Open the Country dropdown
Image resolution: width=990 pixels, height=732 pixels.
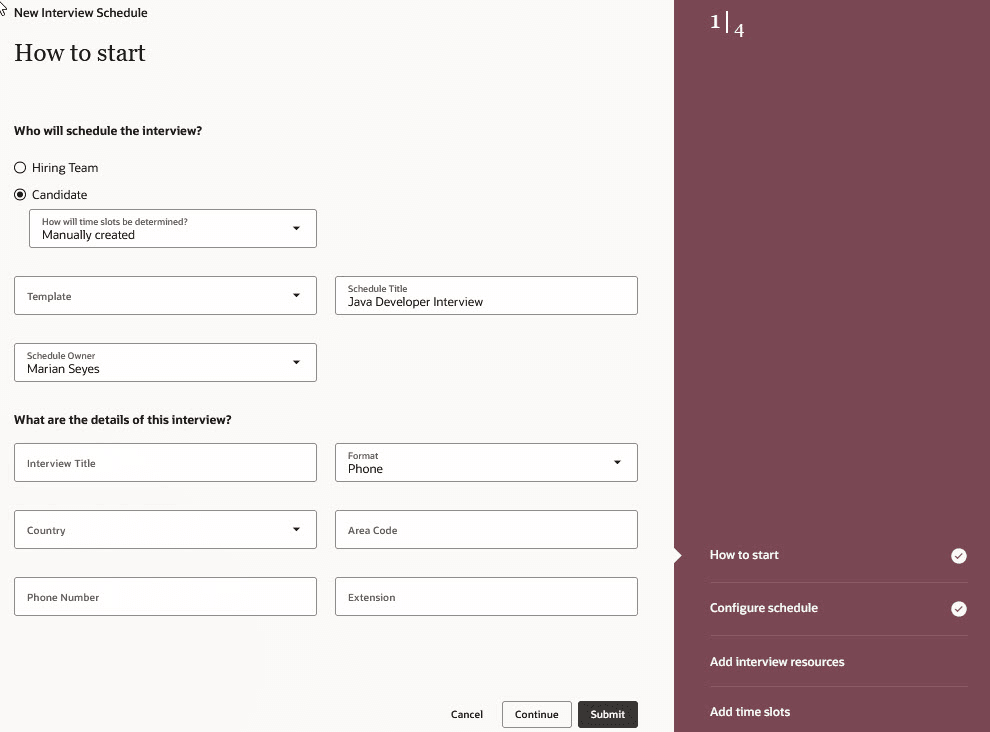pos(165,529)
